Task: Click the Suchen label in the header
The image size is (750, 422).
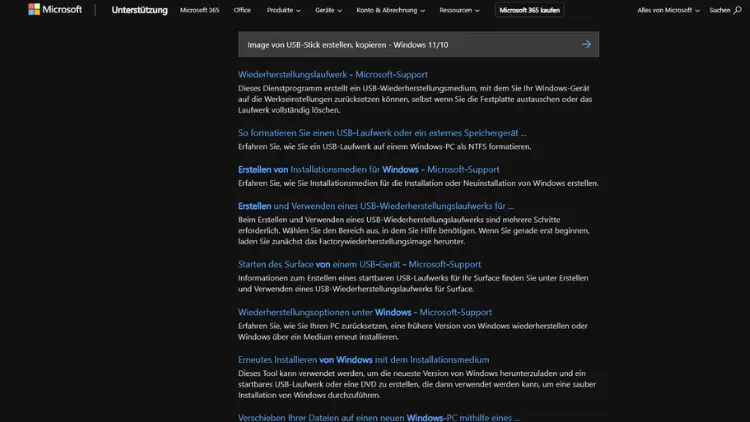Action: [x=719, y=10]
